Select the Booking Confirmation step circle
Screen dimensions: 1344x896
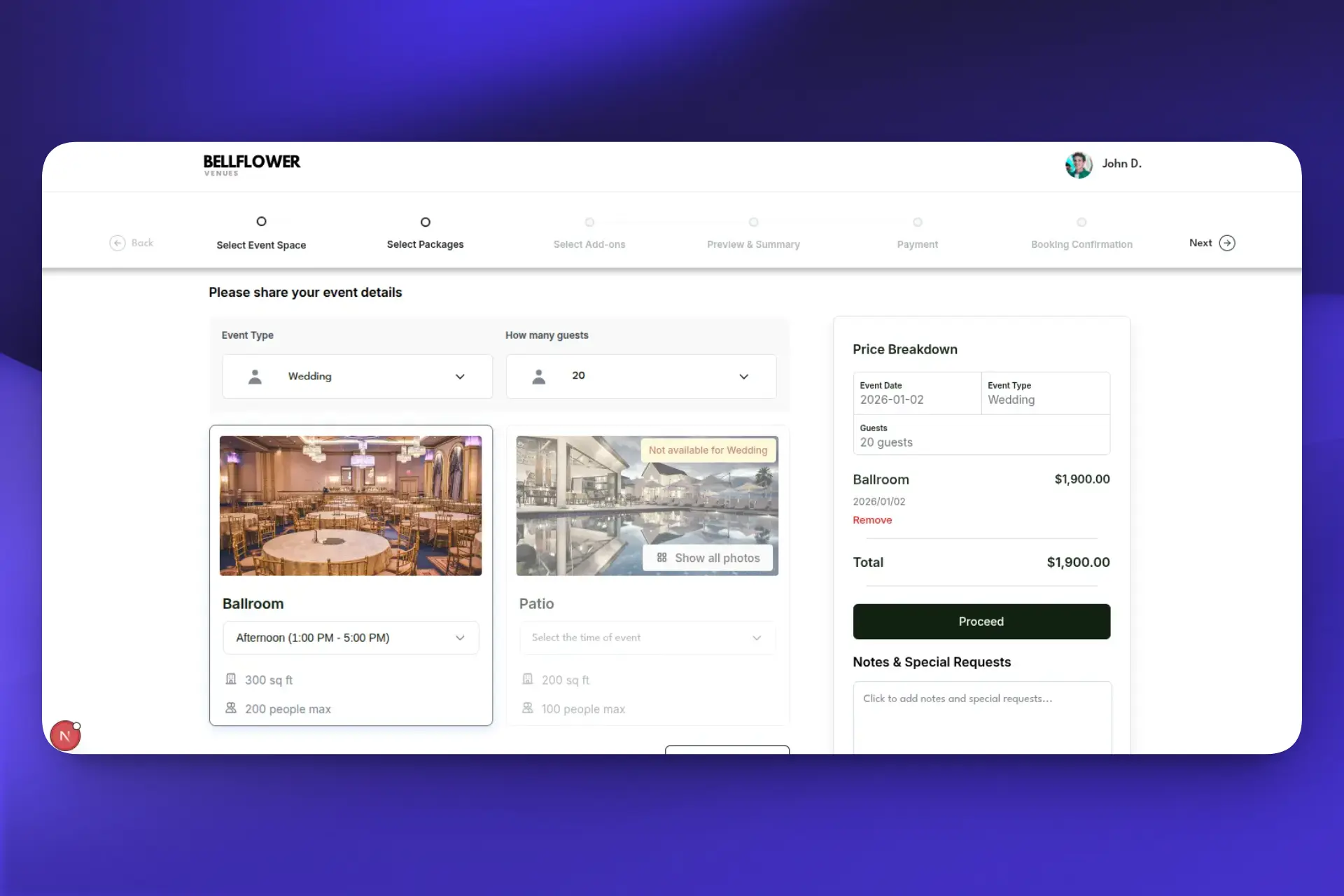coord(1081,222)
